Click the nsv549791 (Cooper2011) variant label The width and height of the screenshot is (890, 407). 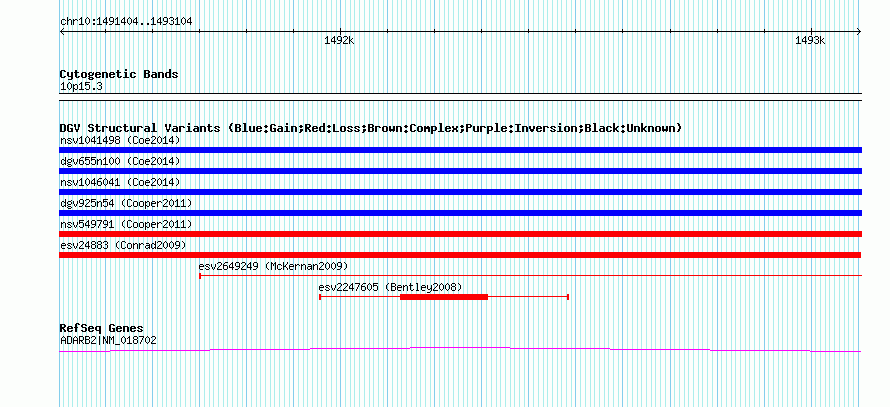pyautogui.click(x=126, y=224)
